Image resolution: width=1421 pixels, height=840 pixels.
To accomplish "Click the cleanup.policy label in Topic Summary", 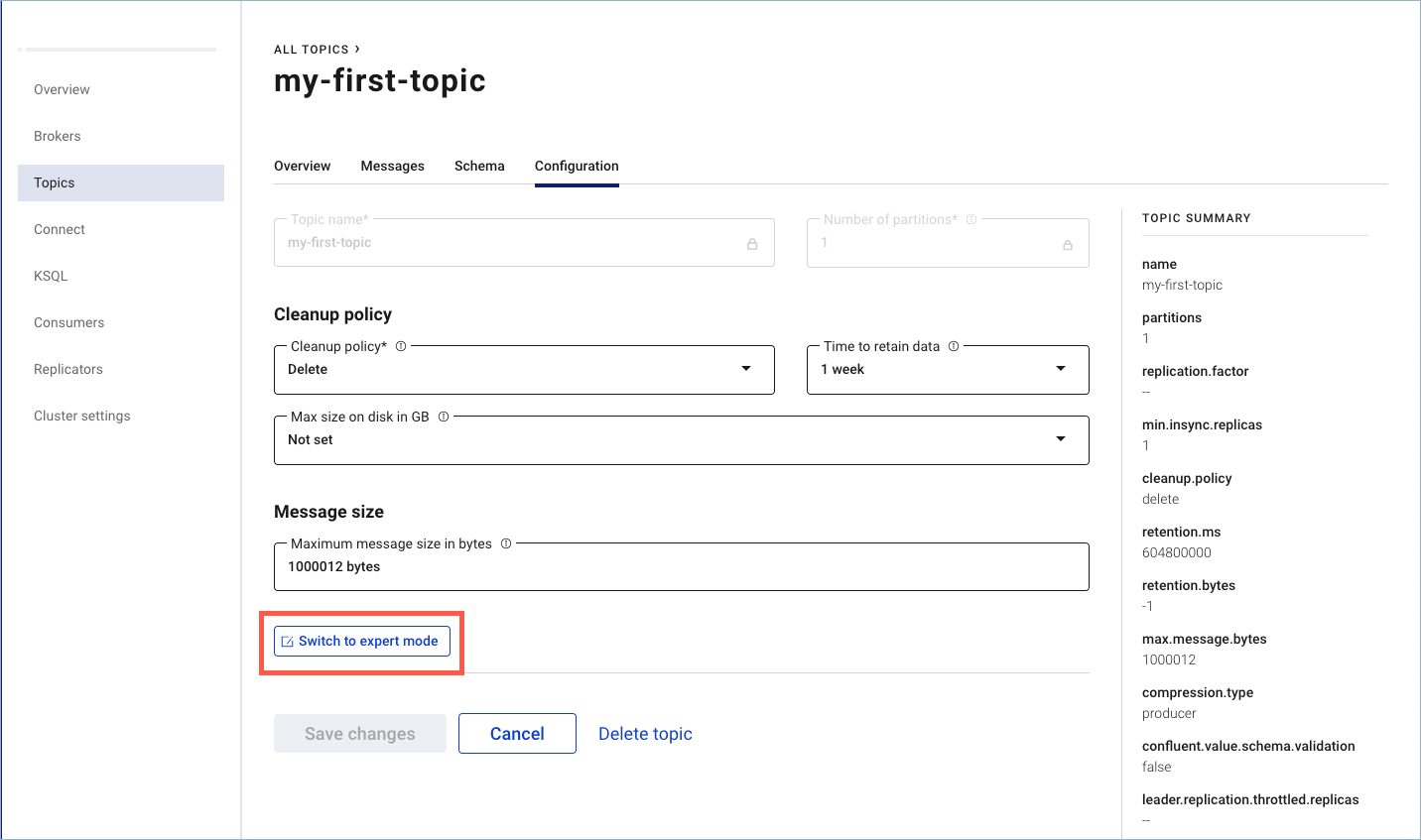I will [x=1187, y=478].
